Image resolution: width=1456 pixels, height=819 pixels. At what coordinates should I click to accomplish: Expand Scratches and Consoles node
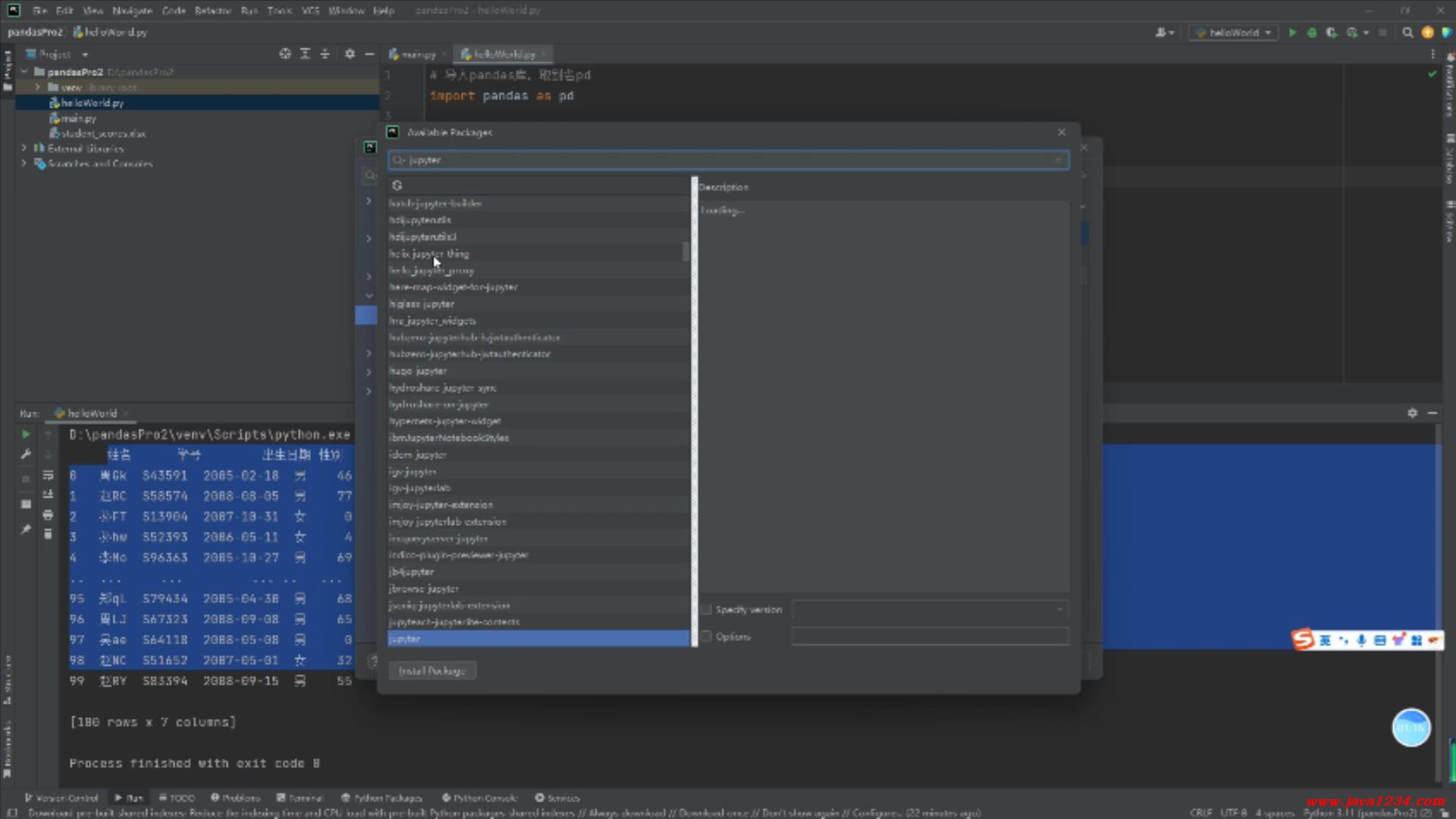click(x=24, y=164)
